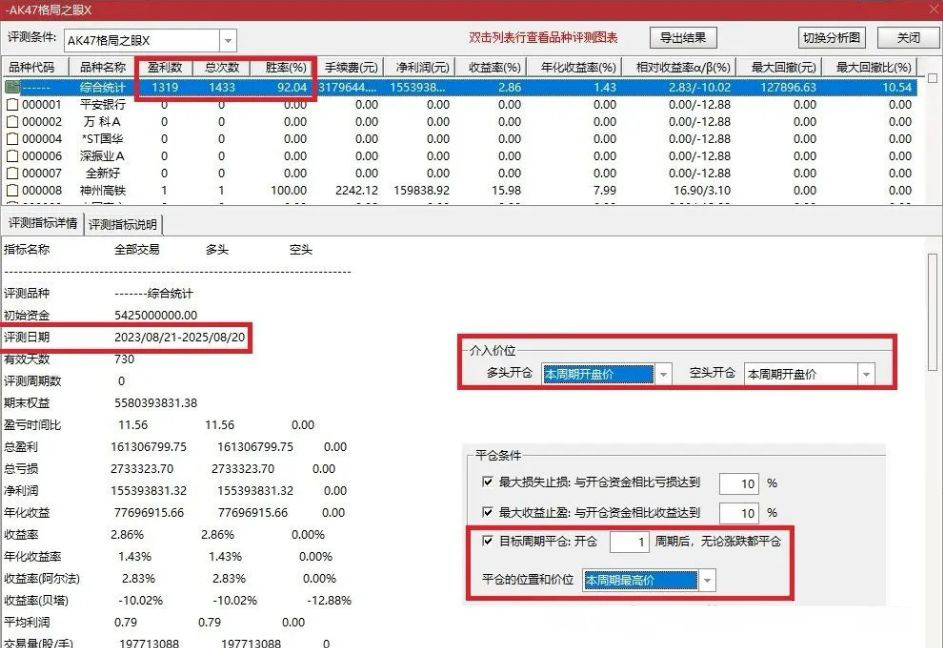
Task: Open the 评测条件 dropdown
Action: tap(229, 39)
